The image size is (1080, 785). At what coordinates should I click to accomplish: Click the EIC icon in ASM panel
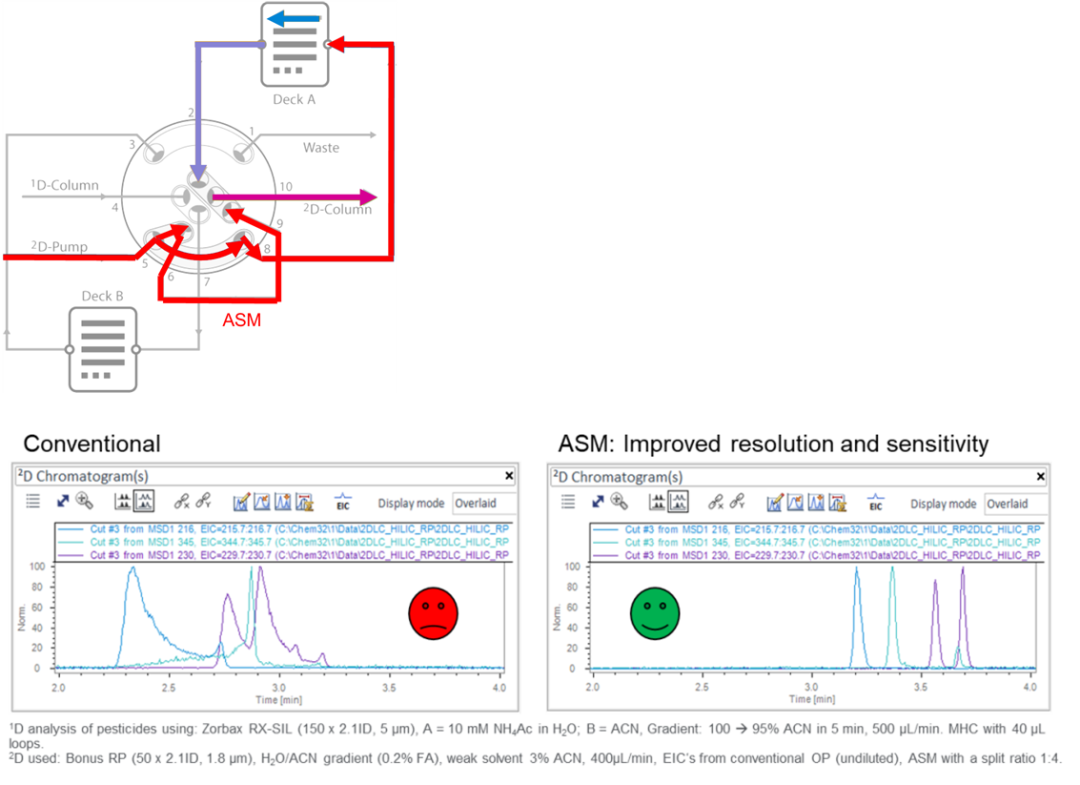click(x=875, y=503)
